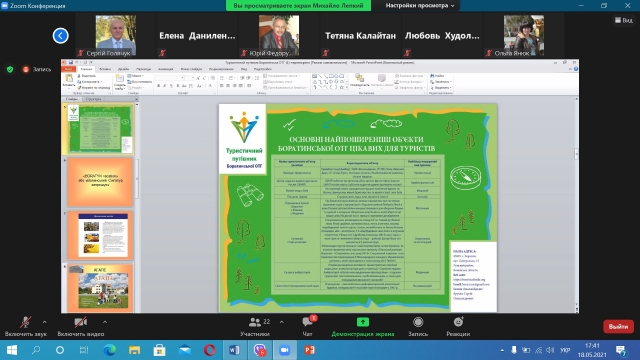Open the Участники participants list
The image size is (640, 360).
pyautogui.click(x=255, y=326)
